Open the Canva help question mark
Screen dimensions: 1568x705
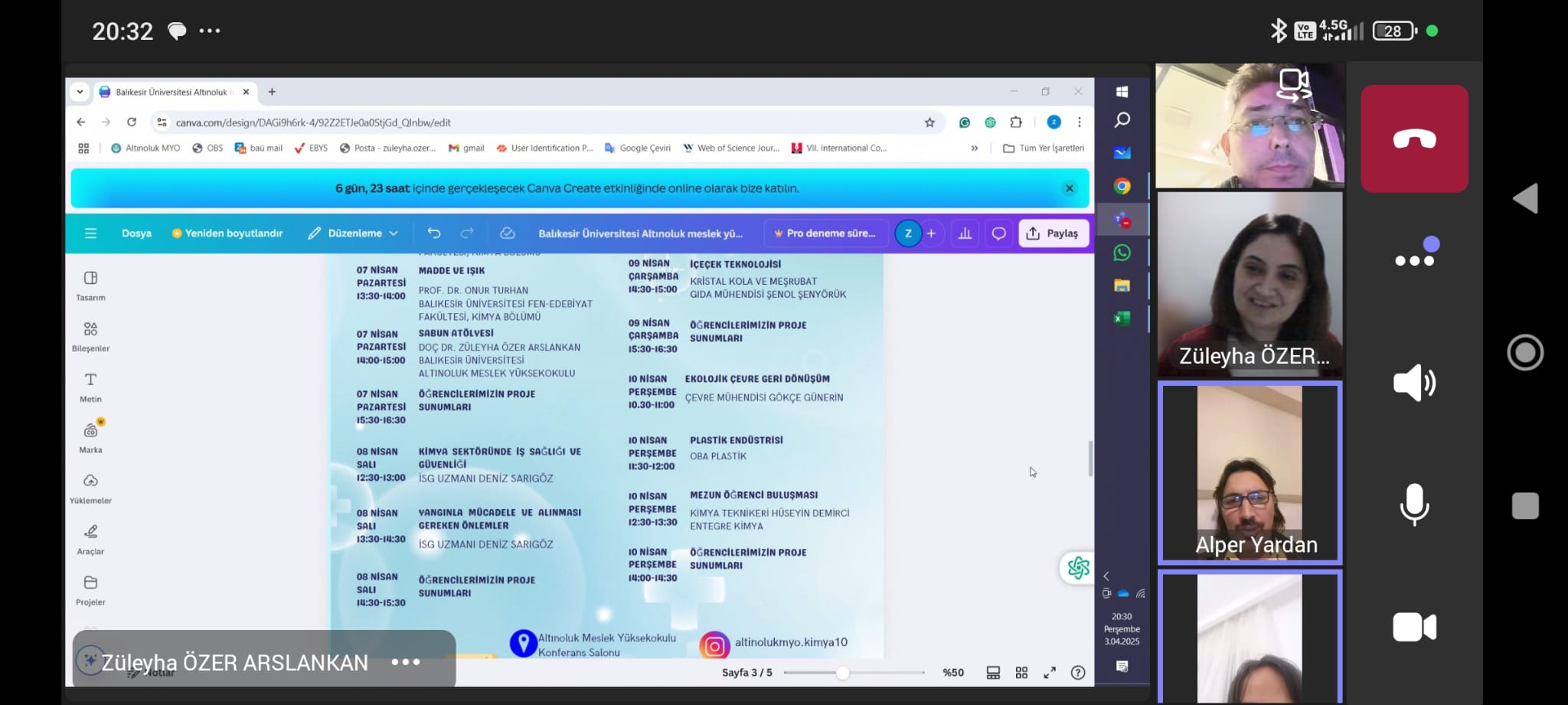click(1078, 673)
